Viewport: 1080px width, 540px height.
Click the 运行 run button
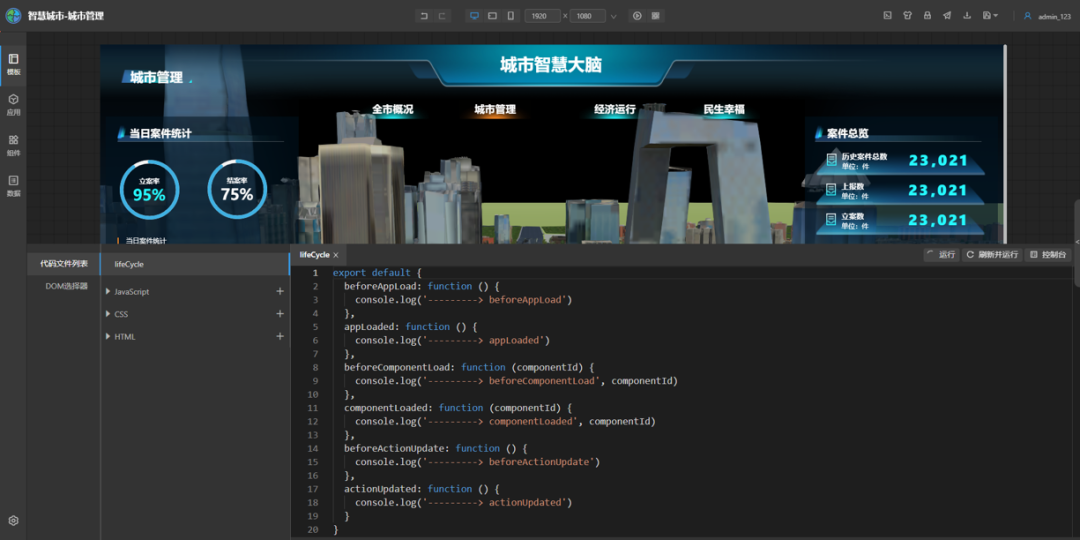(x=942, y=255)
